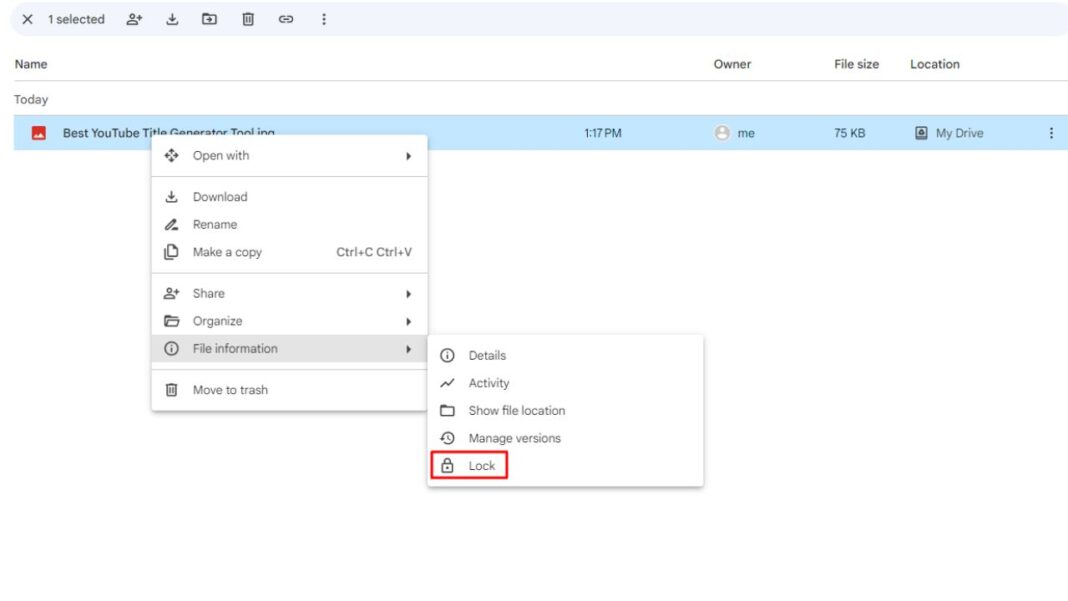This screenshot has height=601, width=1068.
Task: Open the move-to-folder toolbar icon
Action: [210, 18]
